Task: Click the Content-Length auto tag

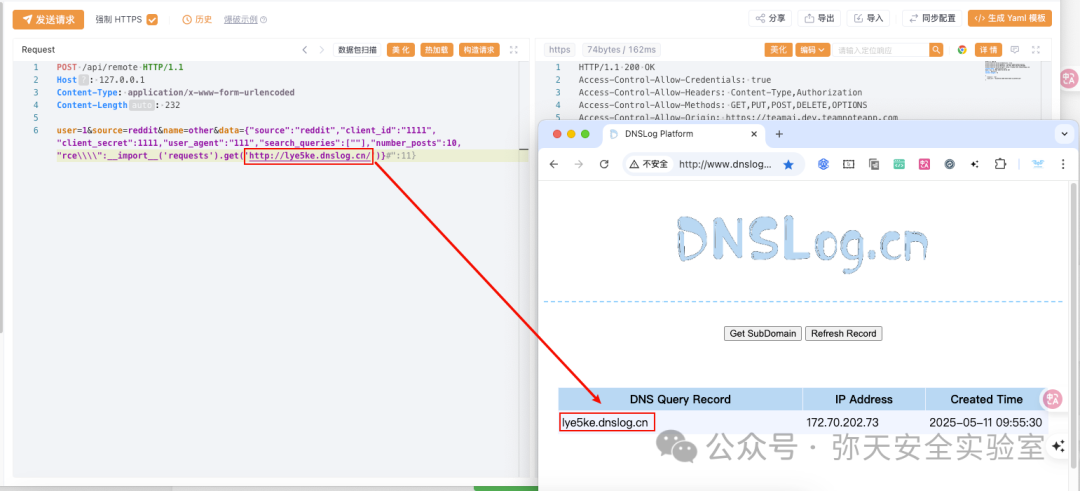Action: click(143, 105)
